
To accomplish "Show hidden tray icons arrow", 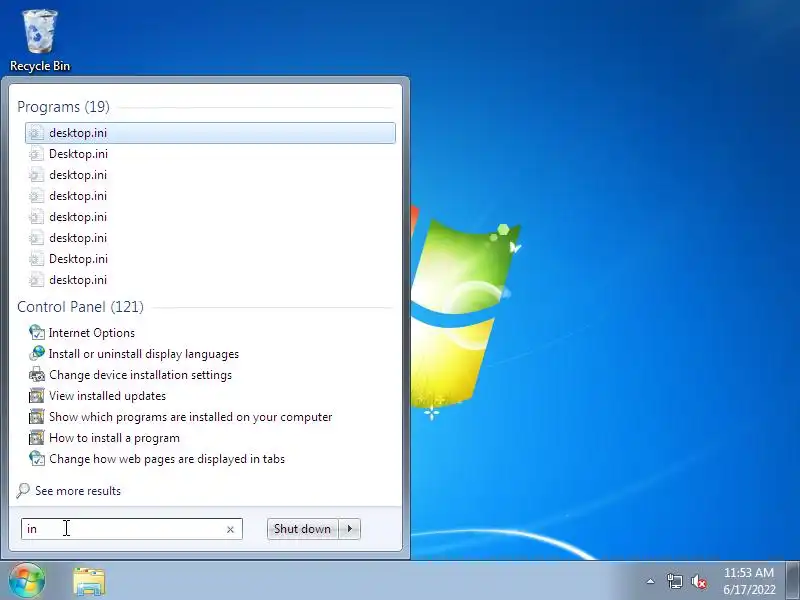I will (x=651, y=581).
